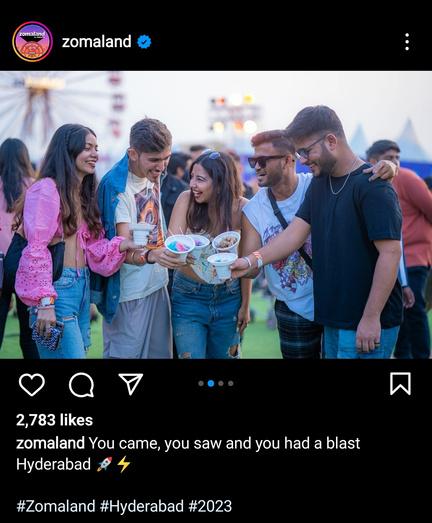View the 2,783 likes list
Viewport: 432px width, 523px height.
(x=54, y=420)
